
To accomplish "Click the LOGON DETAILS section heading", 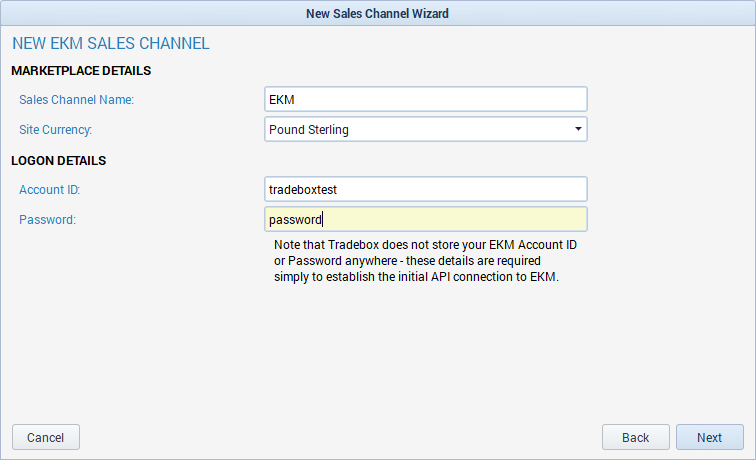I will click(x=58, y=161).
